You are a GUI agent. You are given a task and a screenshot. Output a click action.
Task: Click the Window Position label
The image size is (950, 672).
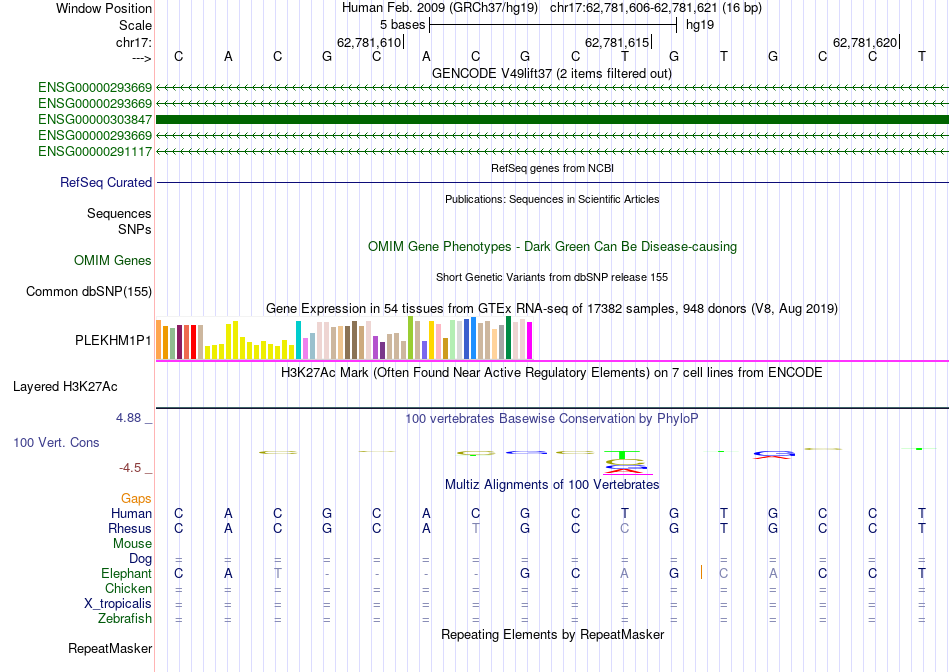[104, 8]
